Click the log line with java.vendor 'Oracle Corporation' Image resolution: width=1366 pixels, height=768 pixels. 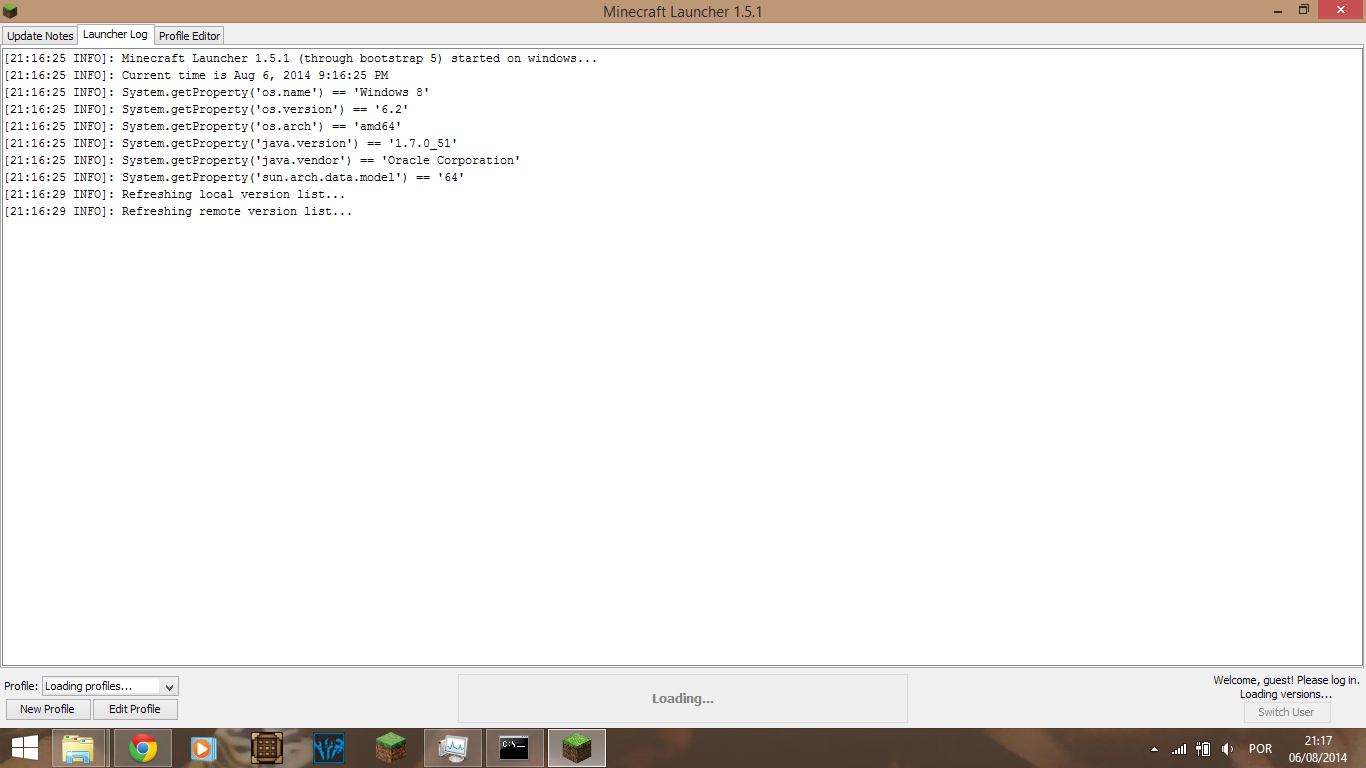(x=262, y=160)
